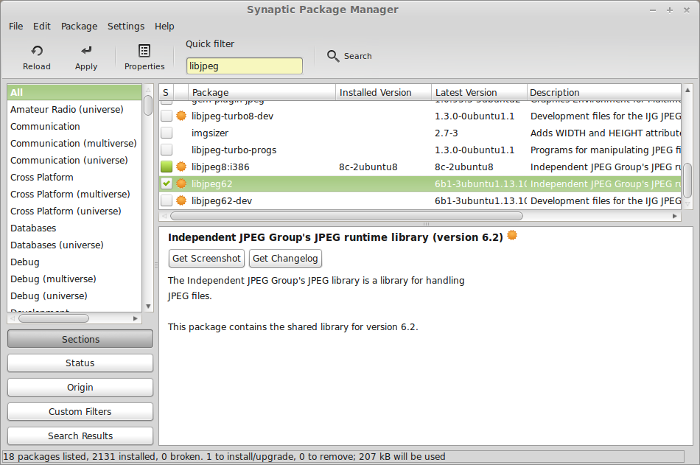Click the Get Changelog button
700x465 pixels.
click(x=285, y=258)
